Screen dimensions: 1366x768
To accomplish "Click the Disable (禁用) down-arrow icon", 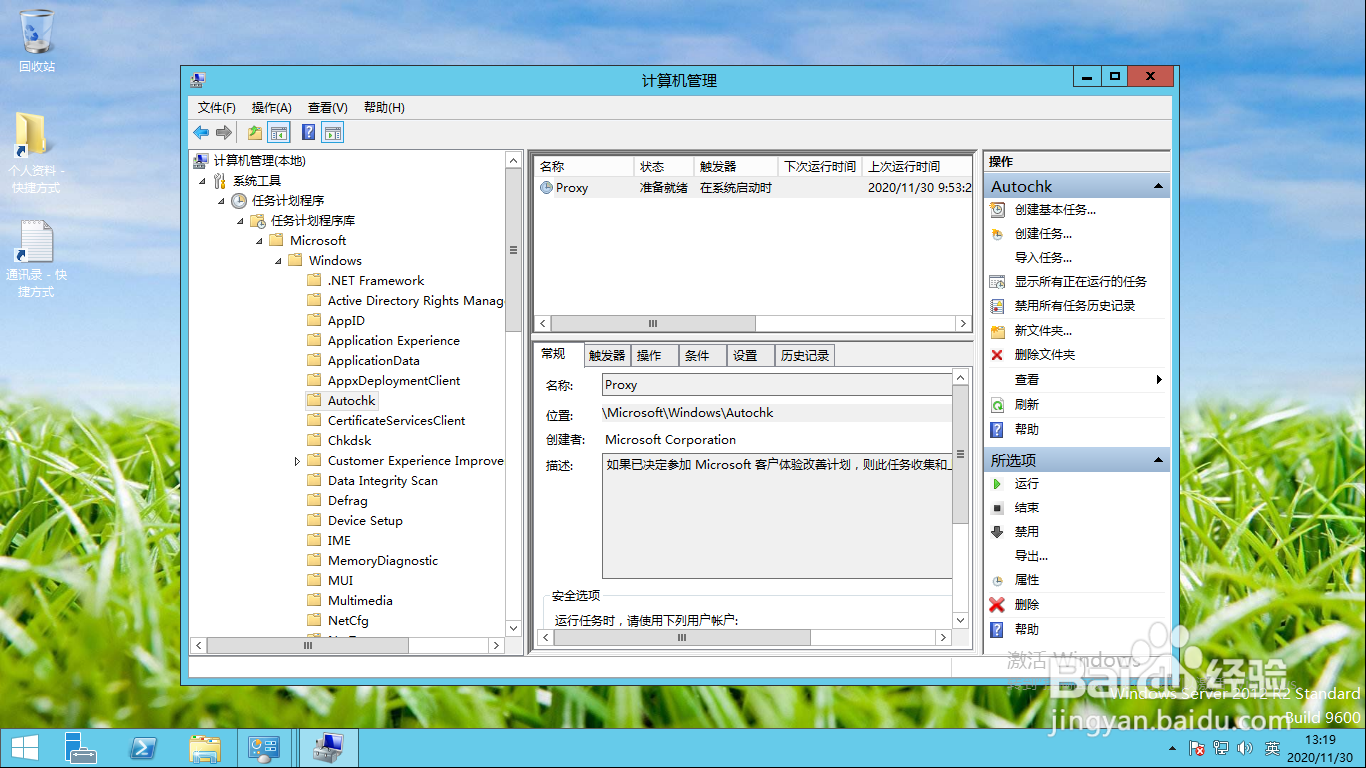I will click(997, 532).
